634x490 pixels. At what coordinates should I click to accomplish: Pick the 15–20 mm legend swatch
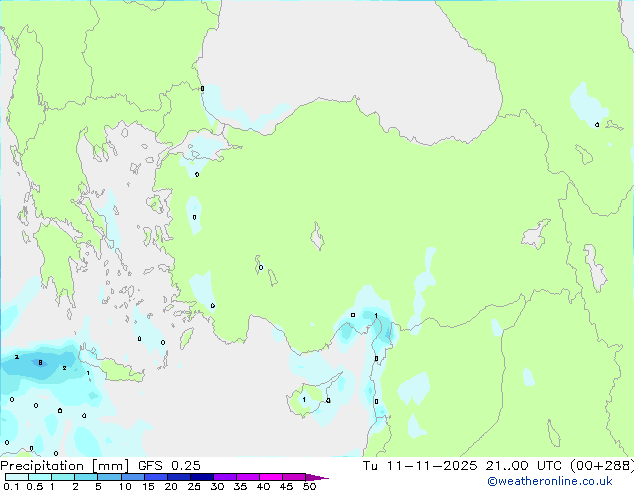[155, 477]
